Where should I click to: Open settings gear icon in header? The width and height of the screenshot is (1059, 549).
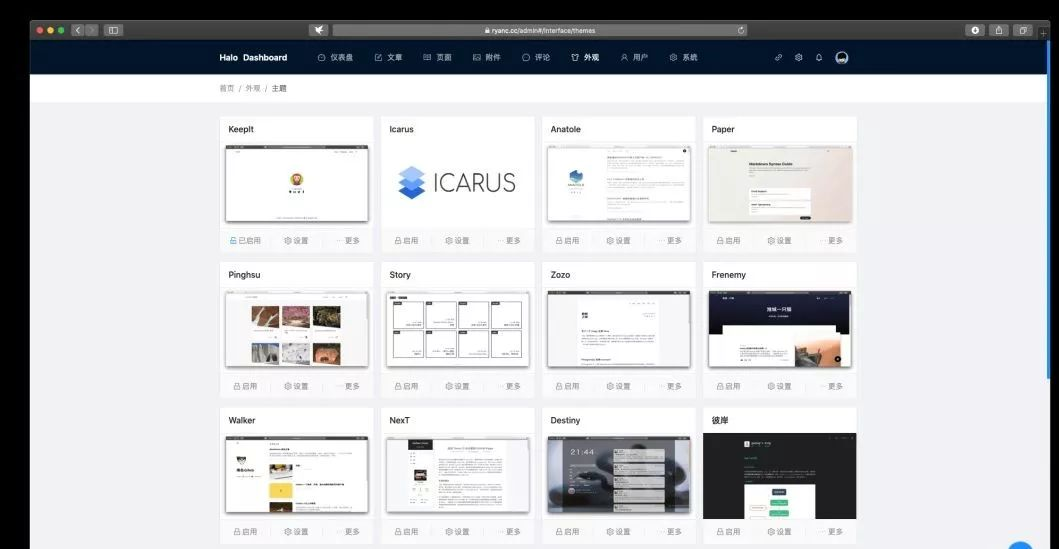(798, 57)
